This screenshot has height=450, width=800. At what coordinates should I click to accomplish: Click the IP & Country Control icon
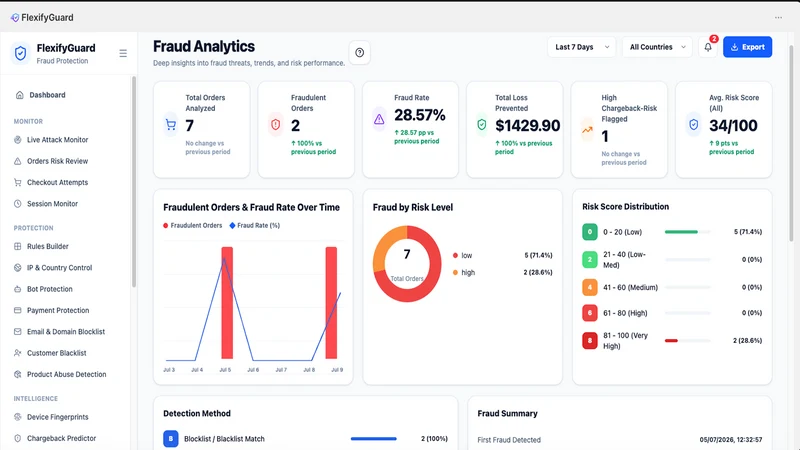click(x=17, y=268)
